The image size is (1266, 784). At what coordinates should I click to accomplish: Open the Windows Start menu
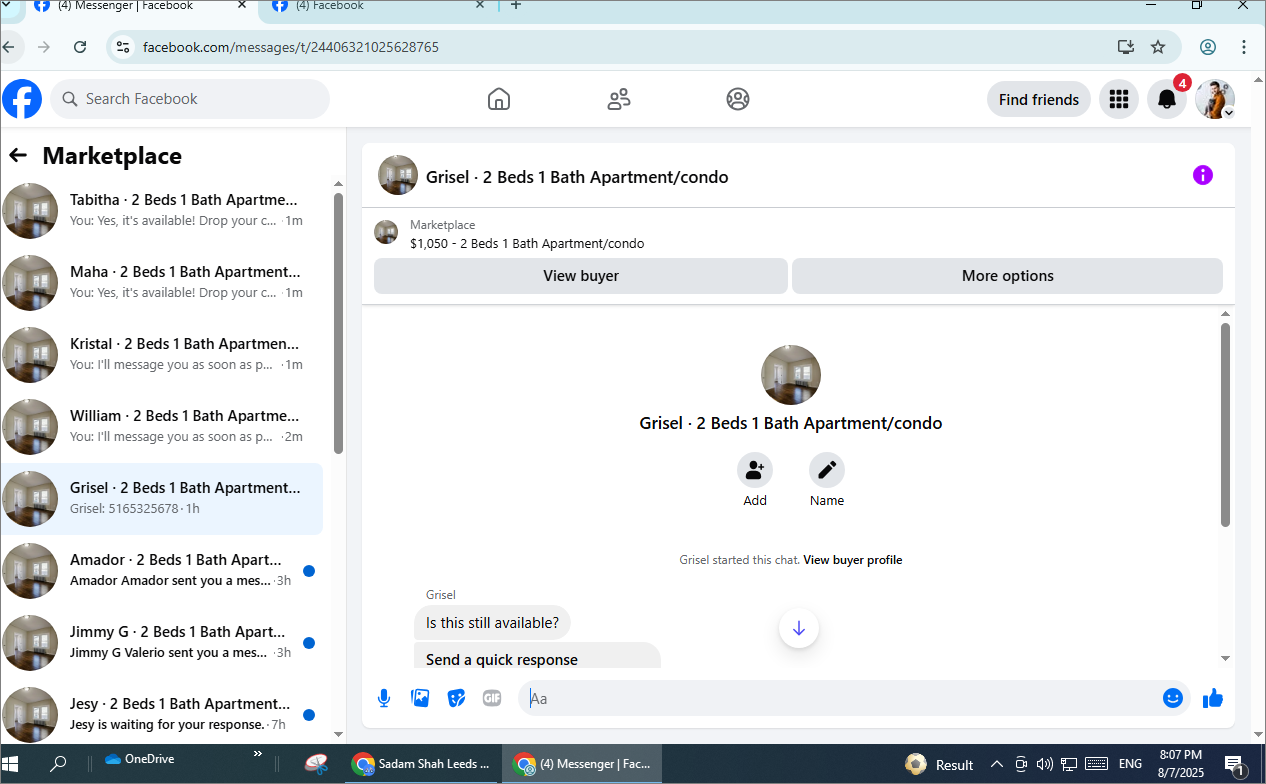pyautogui.click(x=11, y=764)
